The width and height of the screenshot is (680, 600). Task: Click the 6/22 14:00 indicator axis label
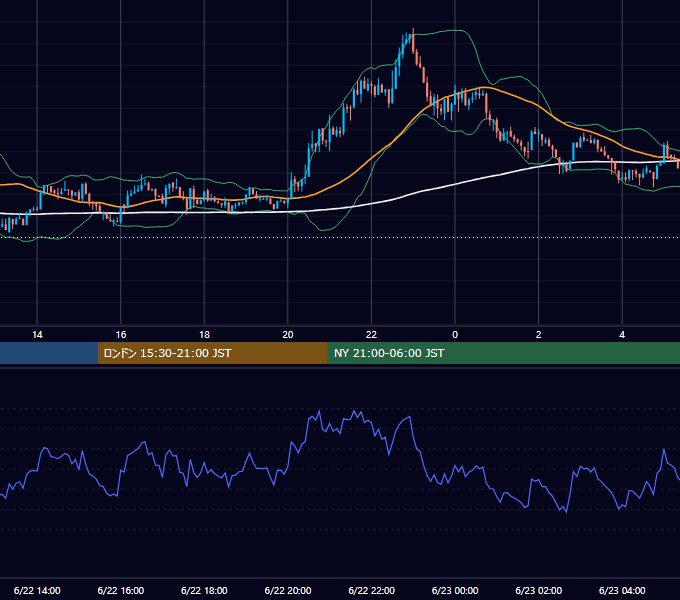37,590
